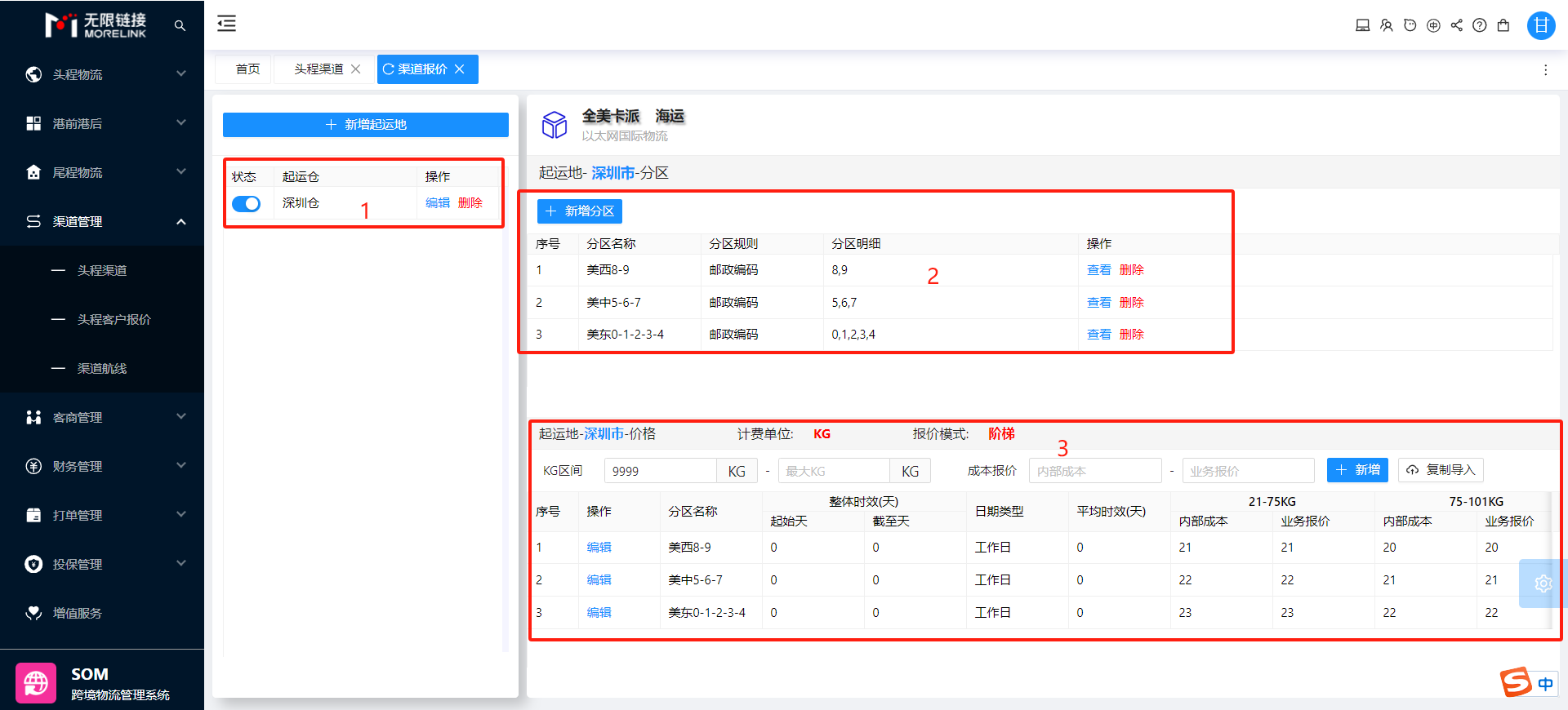The height and width of the screenshot is (710, 1568).
Task: Click the 头程物流 globe sidebar icon
Action: (33, 74)
